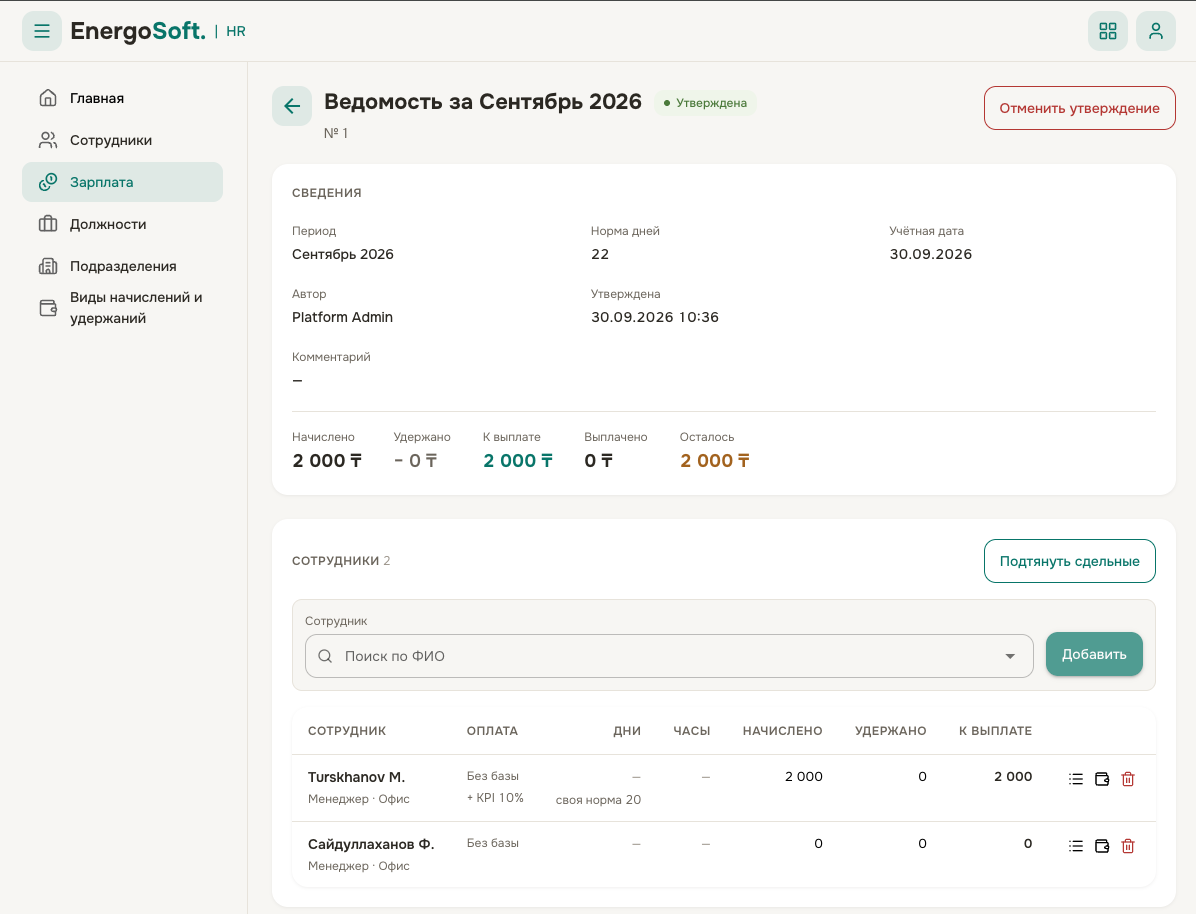Open details list icon for Сайдуллаханов Ф.
Image resolution: width=1196 pixels, height=914 pixels.
click(1075, 845)
